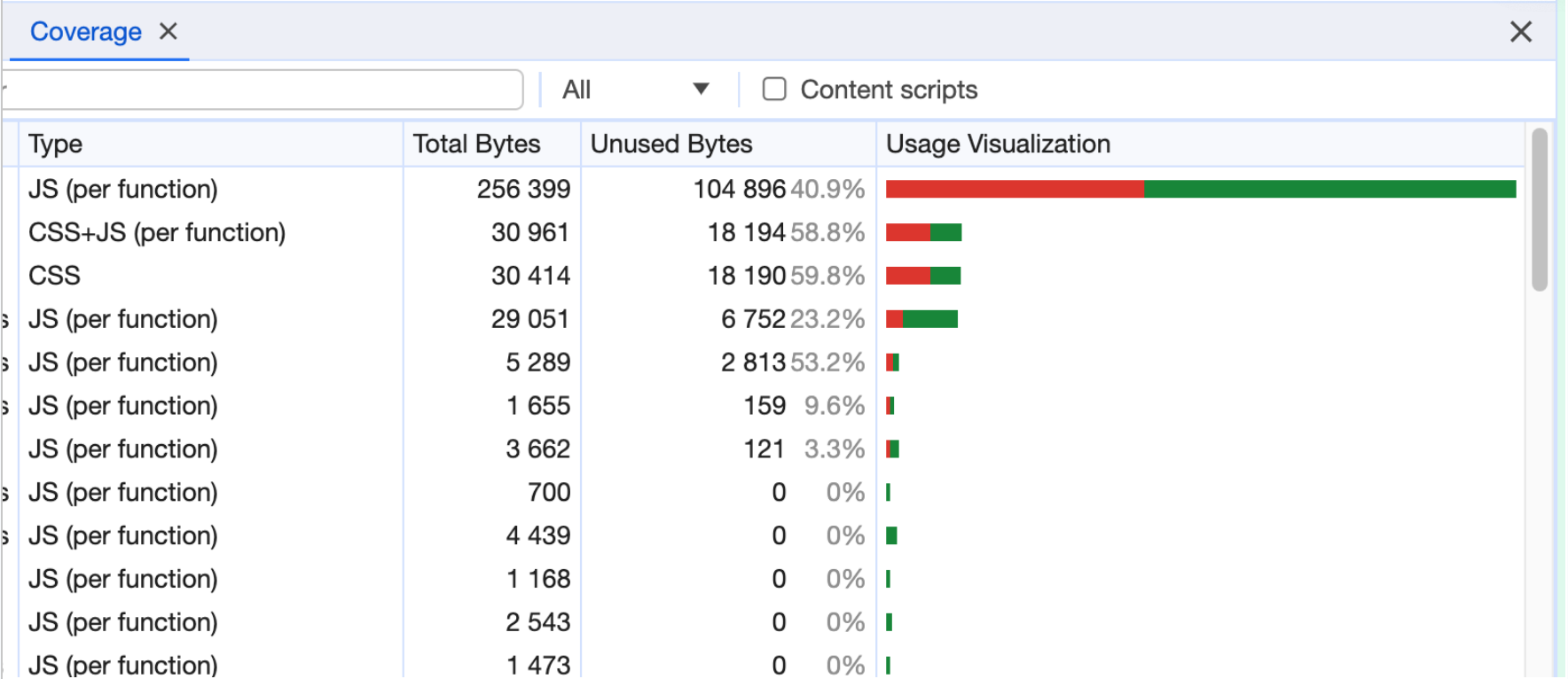
Task: Click the 3.3% unused percentage
Action: click(835, 449)
